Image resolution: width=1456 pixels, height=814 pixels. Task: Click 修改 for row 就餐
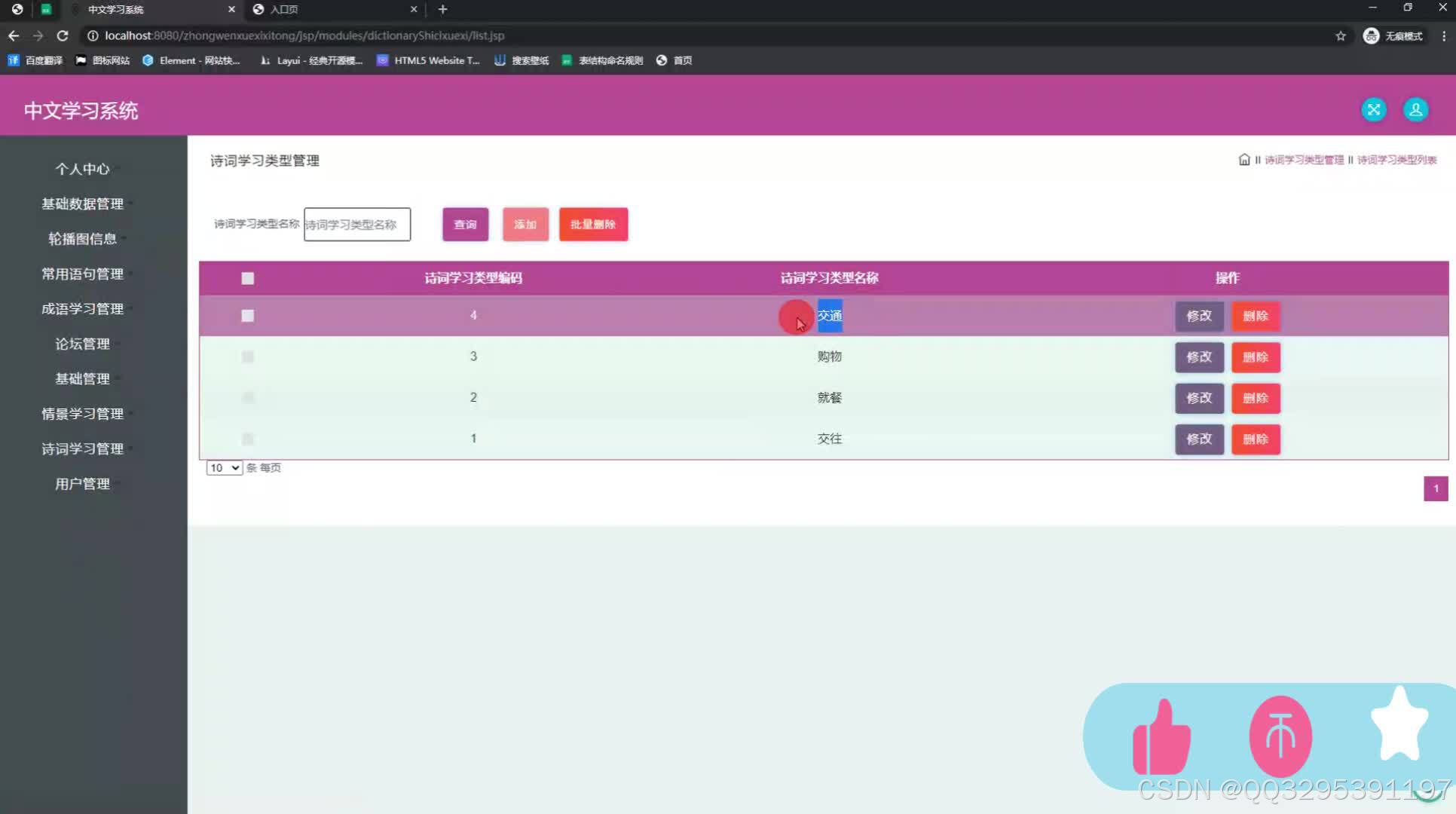1199,398
